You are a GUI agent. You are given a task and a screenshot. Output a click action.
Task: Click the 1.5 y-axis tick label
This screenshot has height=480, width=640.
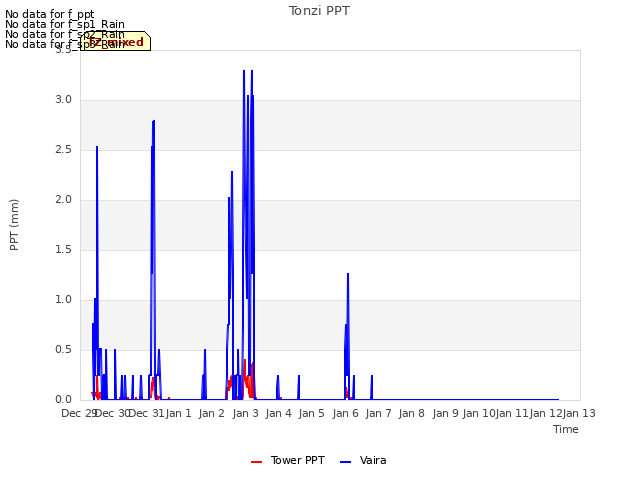63,249
